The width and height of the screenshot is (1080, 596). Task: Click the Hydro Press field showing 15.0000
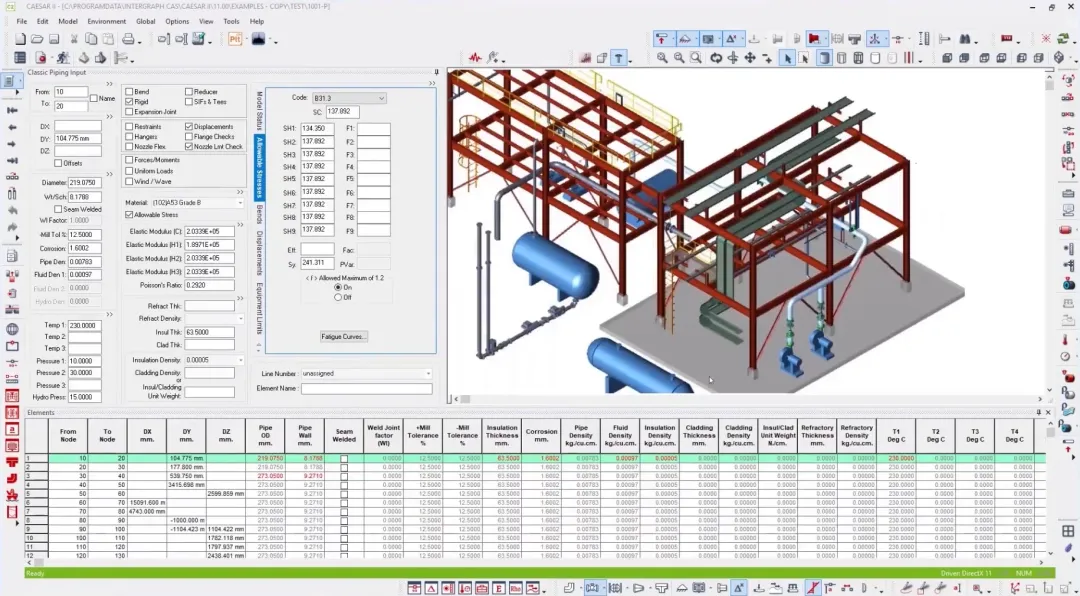(84, 397)
